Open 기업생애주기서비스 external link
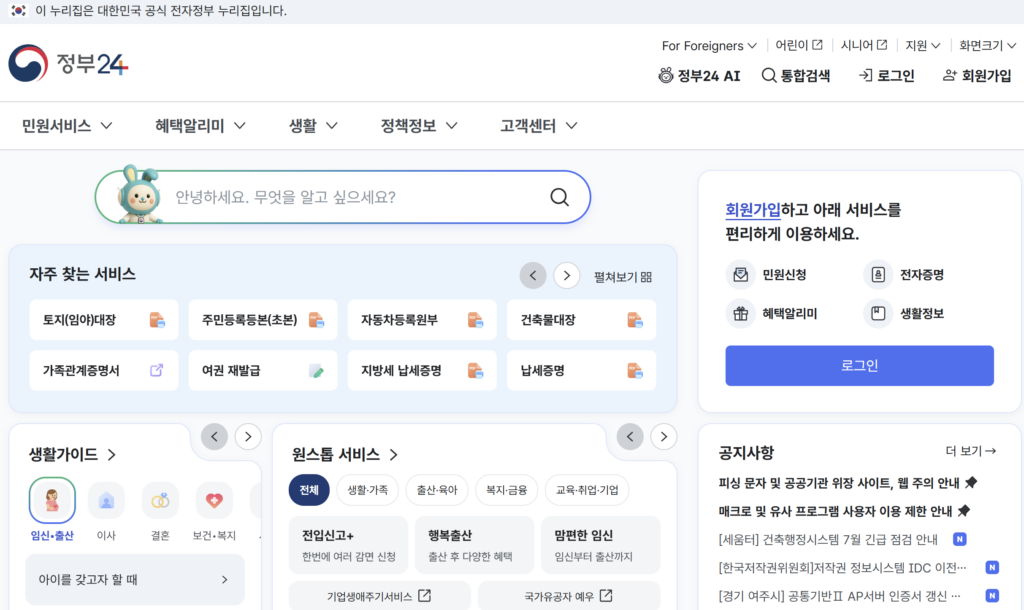Screen dimensions: 1024x610 tap(379, 596)
